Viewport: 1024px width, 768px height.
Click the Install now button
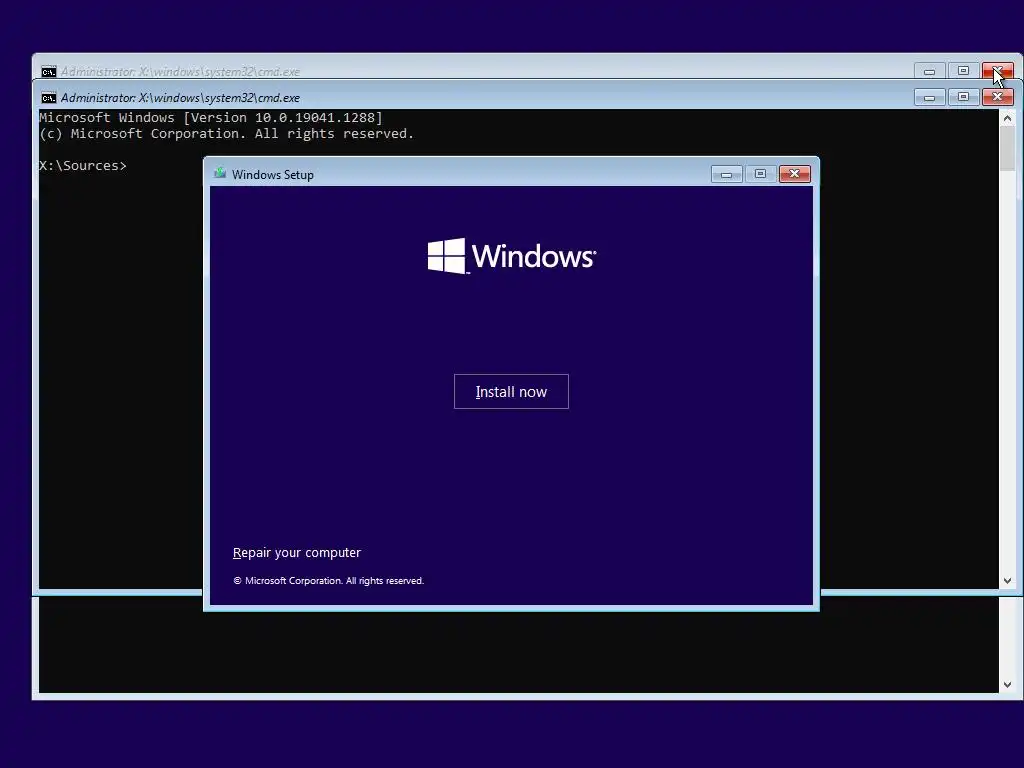511,391
